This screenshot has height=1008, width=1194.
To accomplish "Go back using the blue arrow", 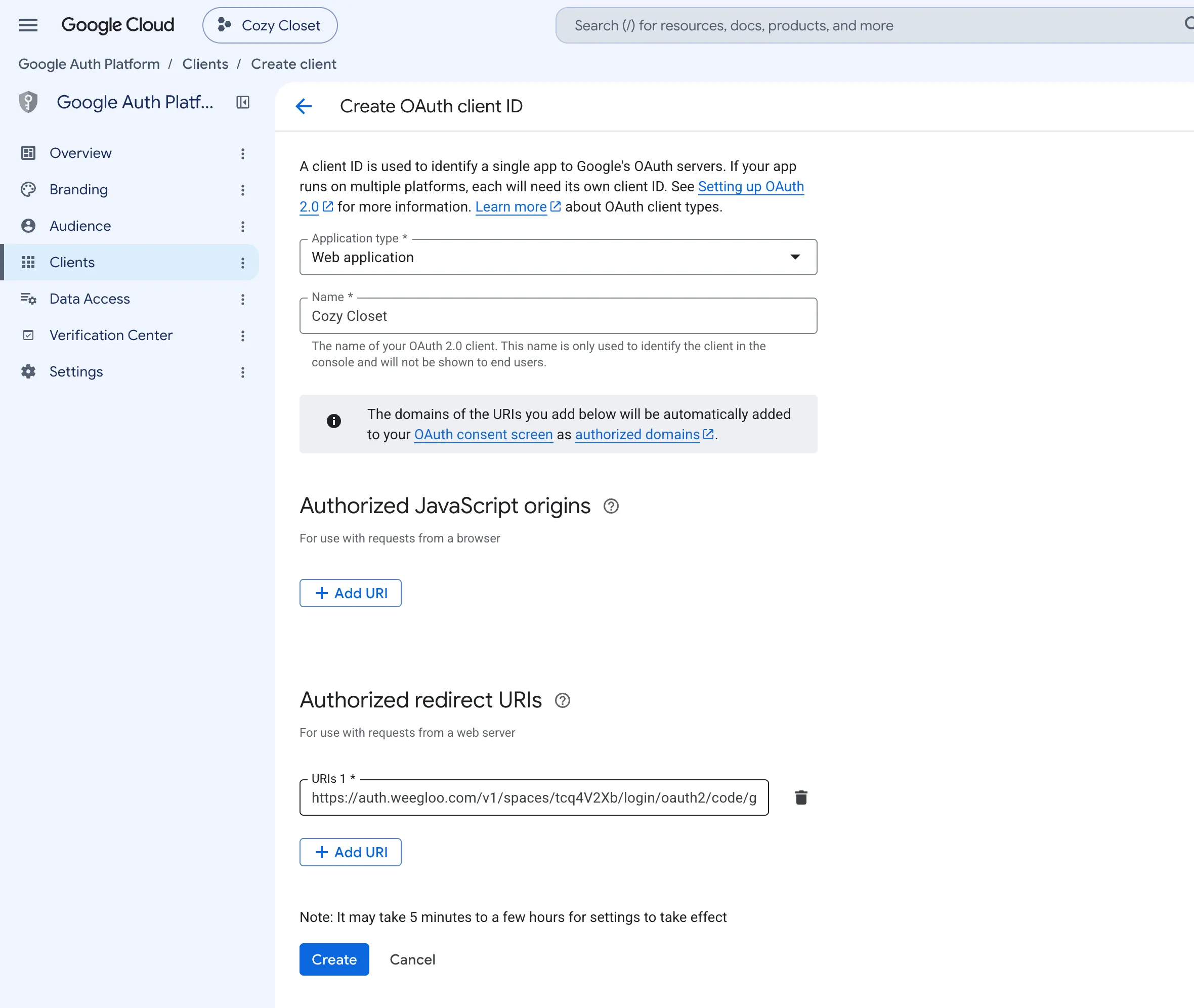I will pos(304,106).
